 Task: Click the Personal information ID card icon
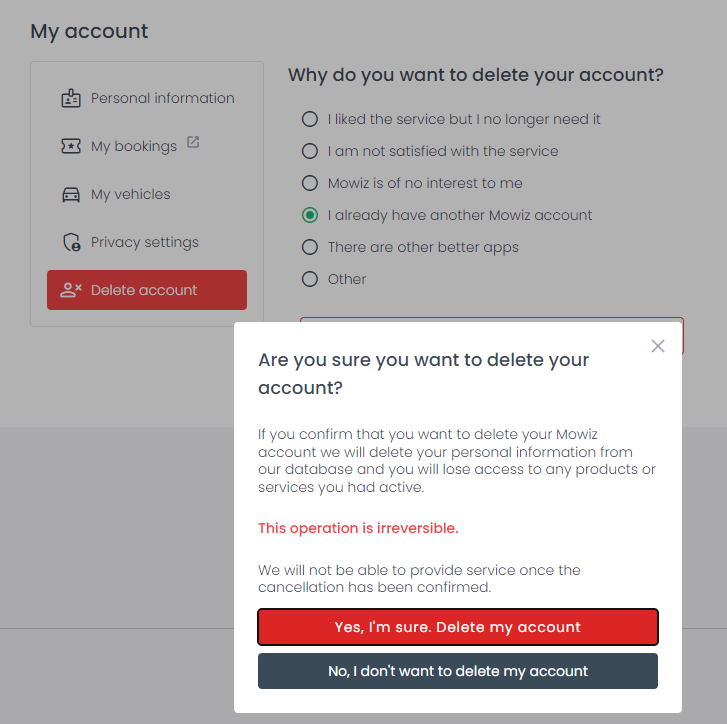[71, 98]
